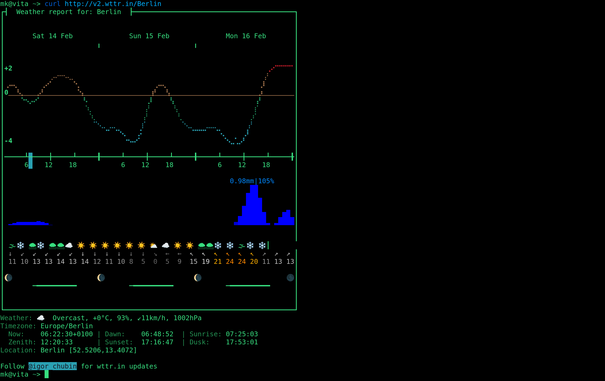This screenshot has width=605, height=381.
Task: Click the leftmost green cloud icon
Action: click(x=32, y=246)
